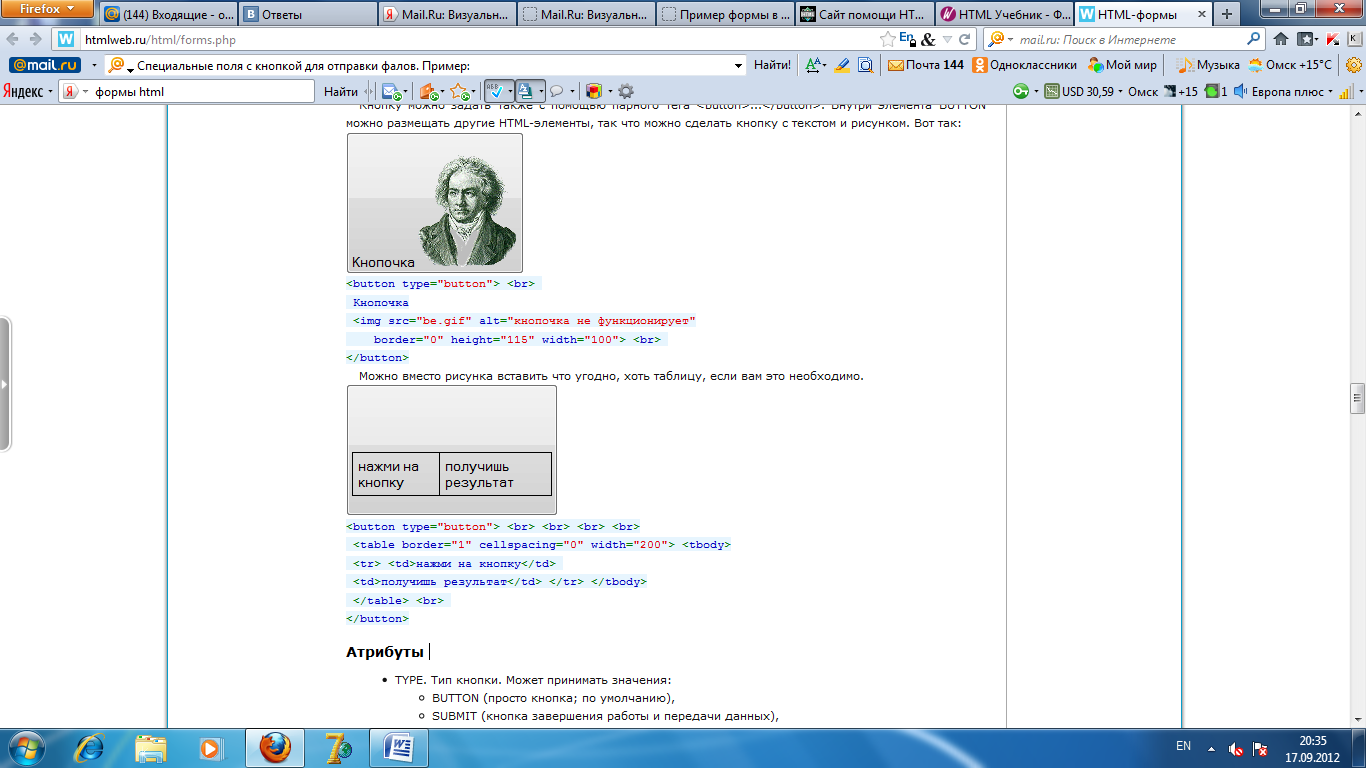
Task: Open Мой мир from the toolbar
Action: pos(1121,65)
